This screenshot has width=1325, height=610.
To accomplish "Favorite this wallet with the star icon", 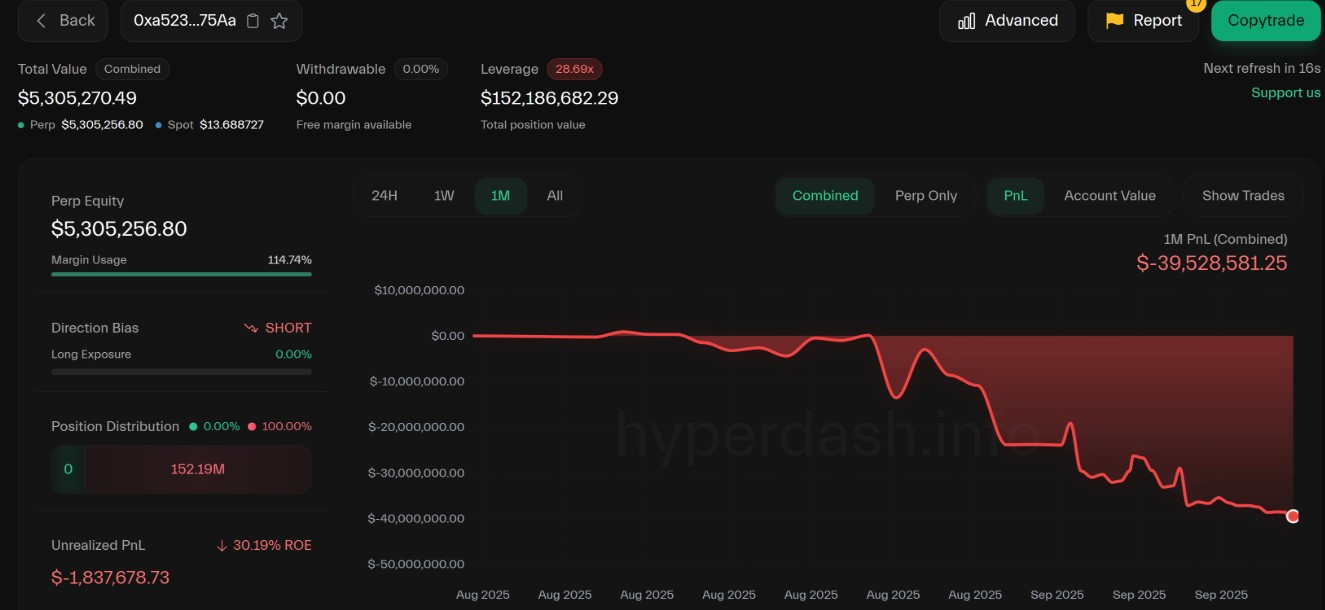I will 280,21.
